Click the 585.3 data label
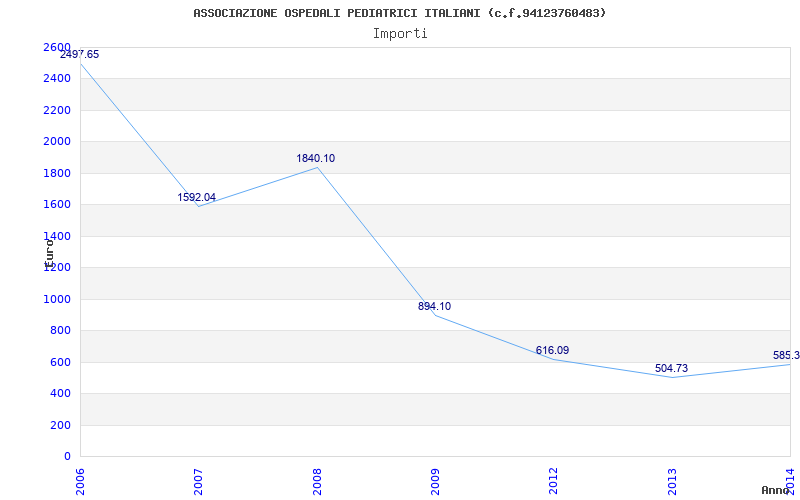The image size is (800, 500). 786,355
